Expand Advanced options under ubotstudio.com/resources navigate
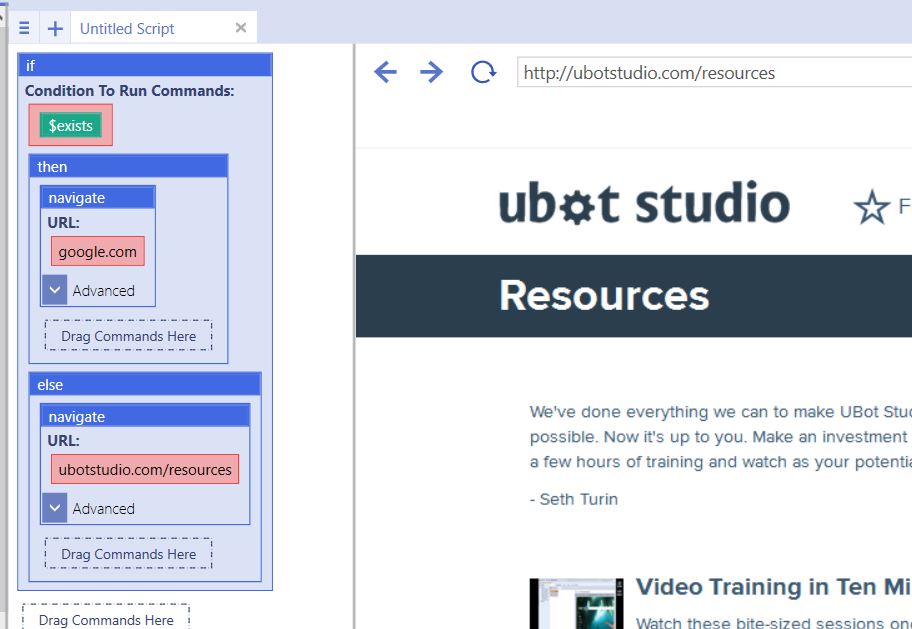Image resolution: width=912 pixels, height=629 pixels. (55, 508)
